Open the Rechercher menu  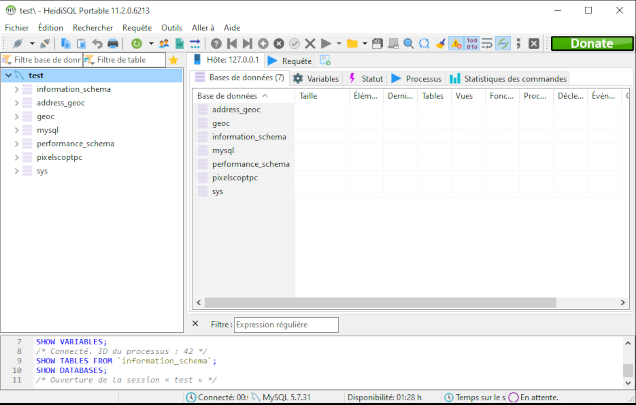[x=93, y=28]
